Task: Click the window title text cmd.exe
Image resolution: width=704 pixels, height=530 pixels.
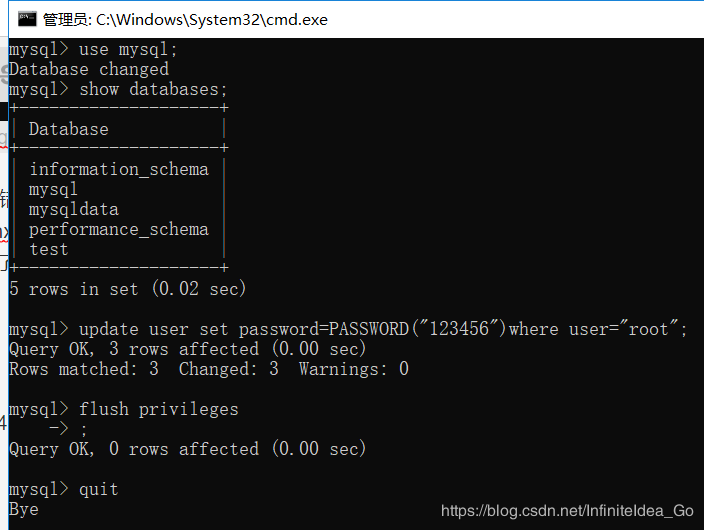Action: (185, 20)
